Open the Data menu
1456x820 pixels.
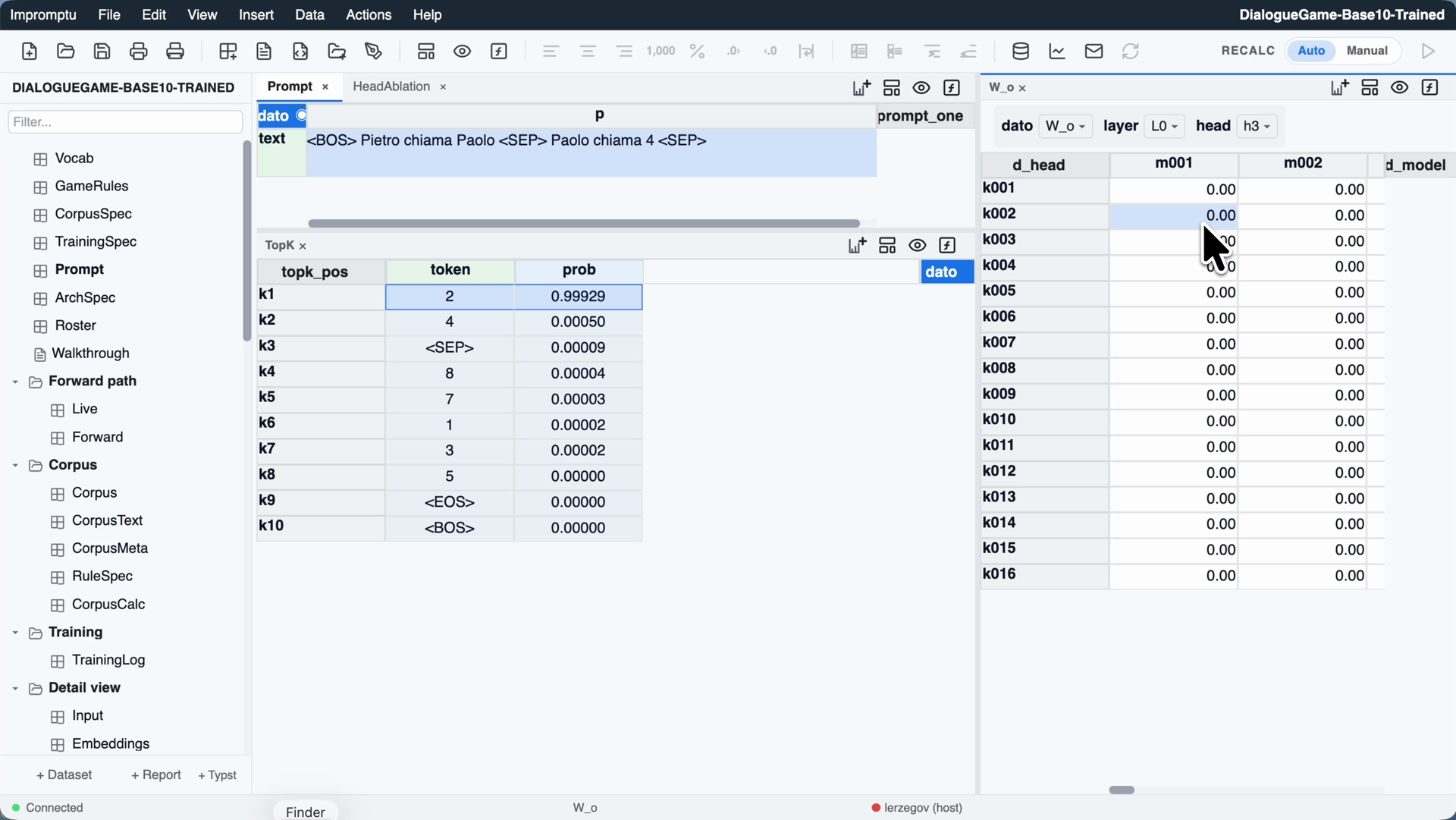pos(309,14)
